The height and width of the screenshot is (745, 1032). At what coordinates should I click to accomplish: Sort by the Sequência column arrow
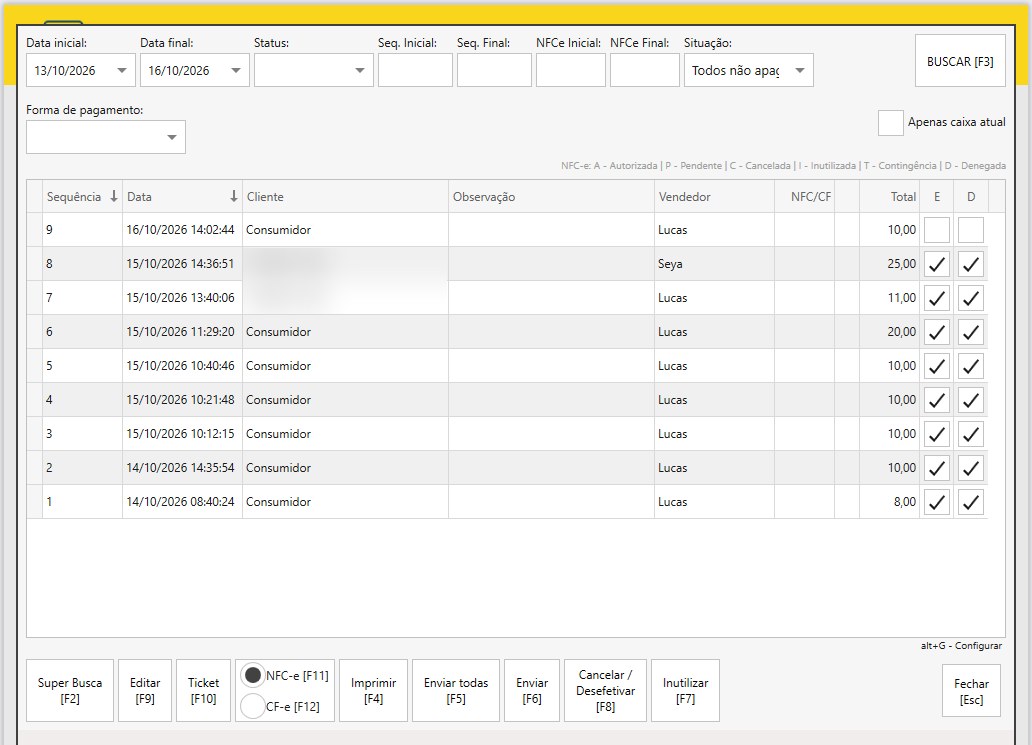[x=114, y=196]
